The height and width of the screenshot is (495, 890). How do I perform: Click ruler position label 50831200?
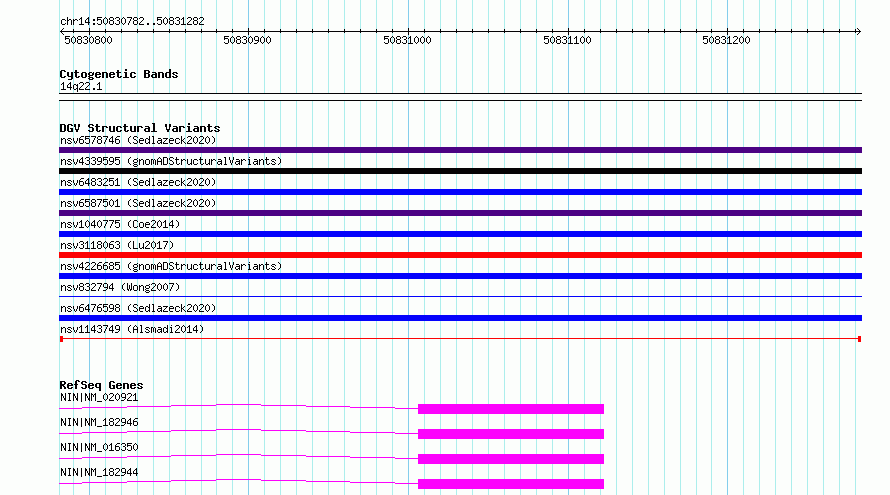[727, 40]
